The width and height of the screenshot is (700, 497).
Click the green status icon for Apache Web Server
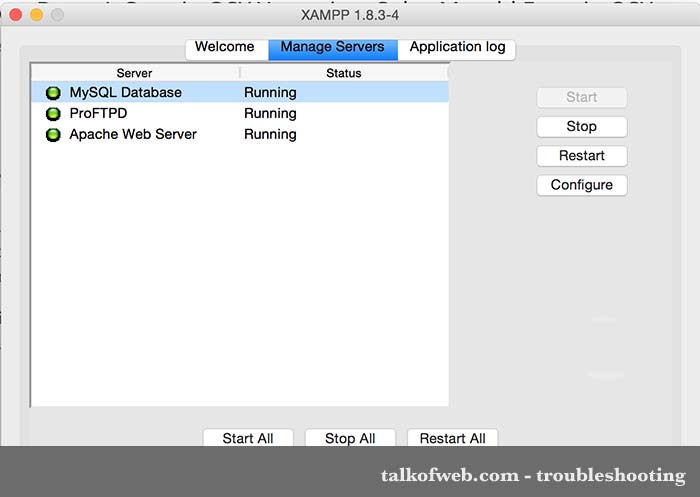click(x=53, y=134)
